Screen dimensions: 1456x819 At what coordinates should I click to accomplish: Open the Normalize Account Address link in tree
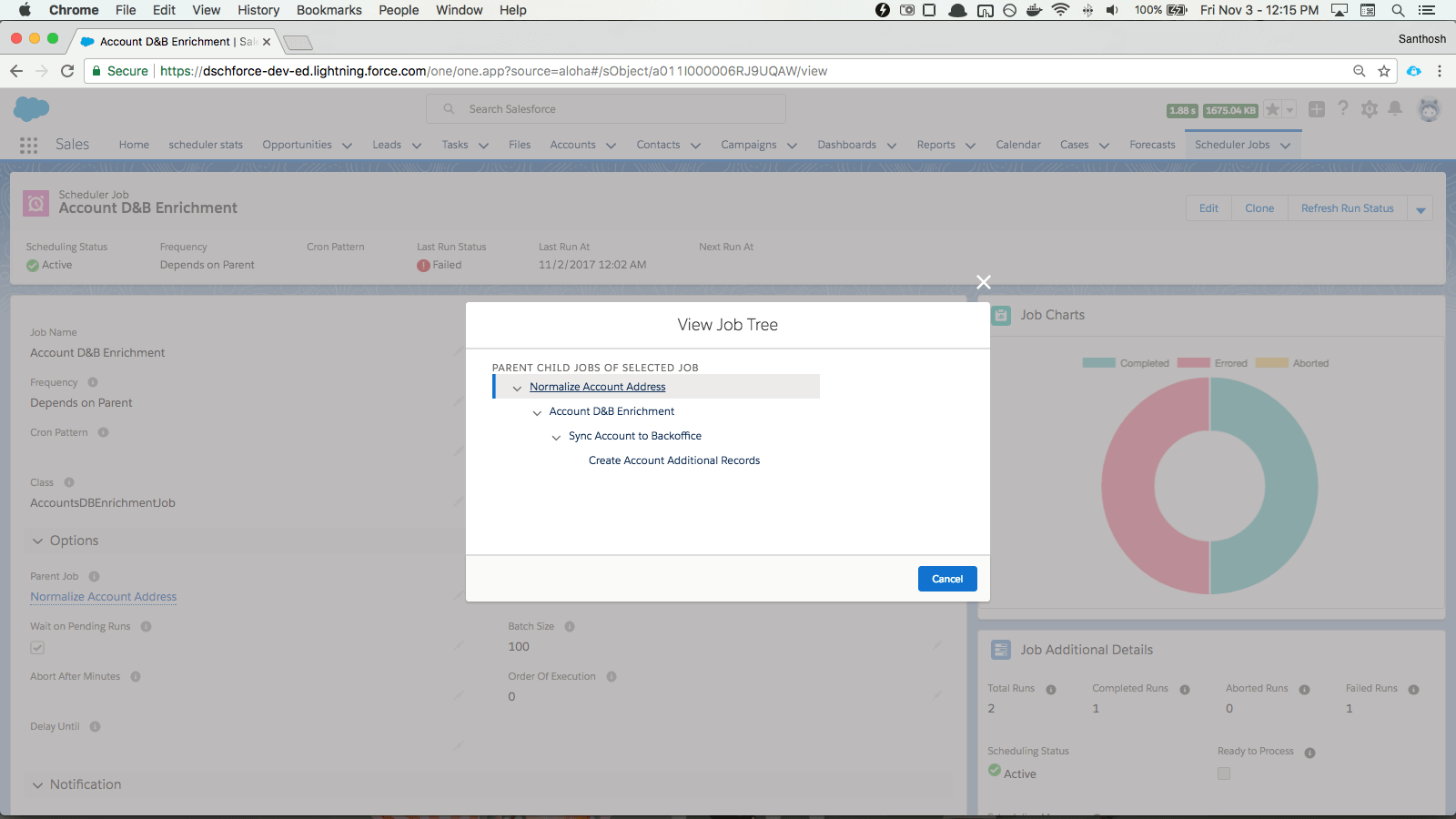pos(597,387)
